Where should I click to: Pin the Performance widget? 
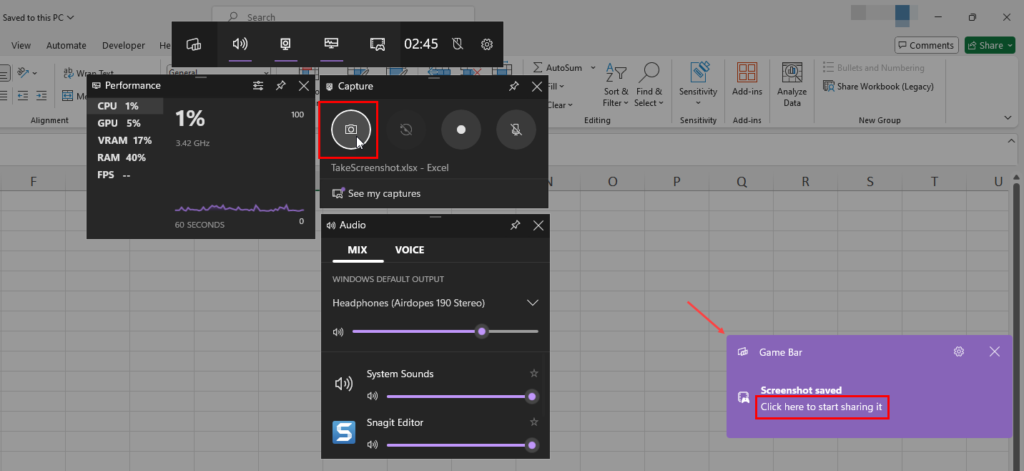(x=281, y=86)
